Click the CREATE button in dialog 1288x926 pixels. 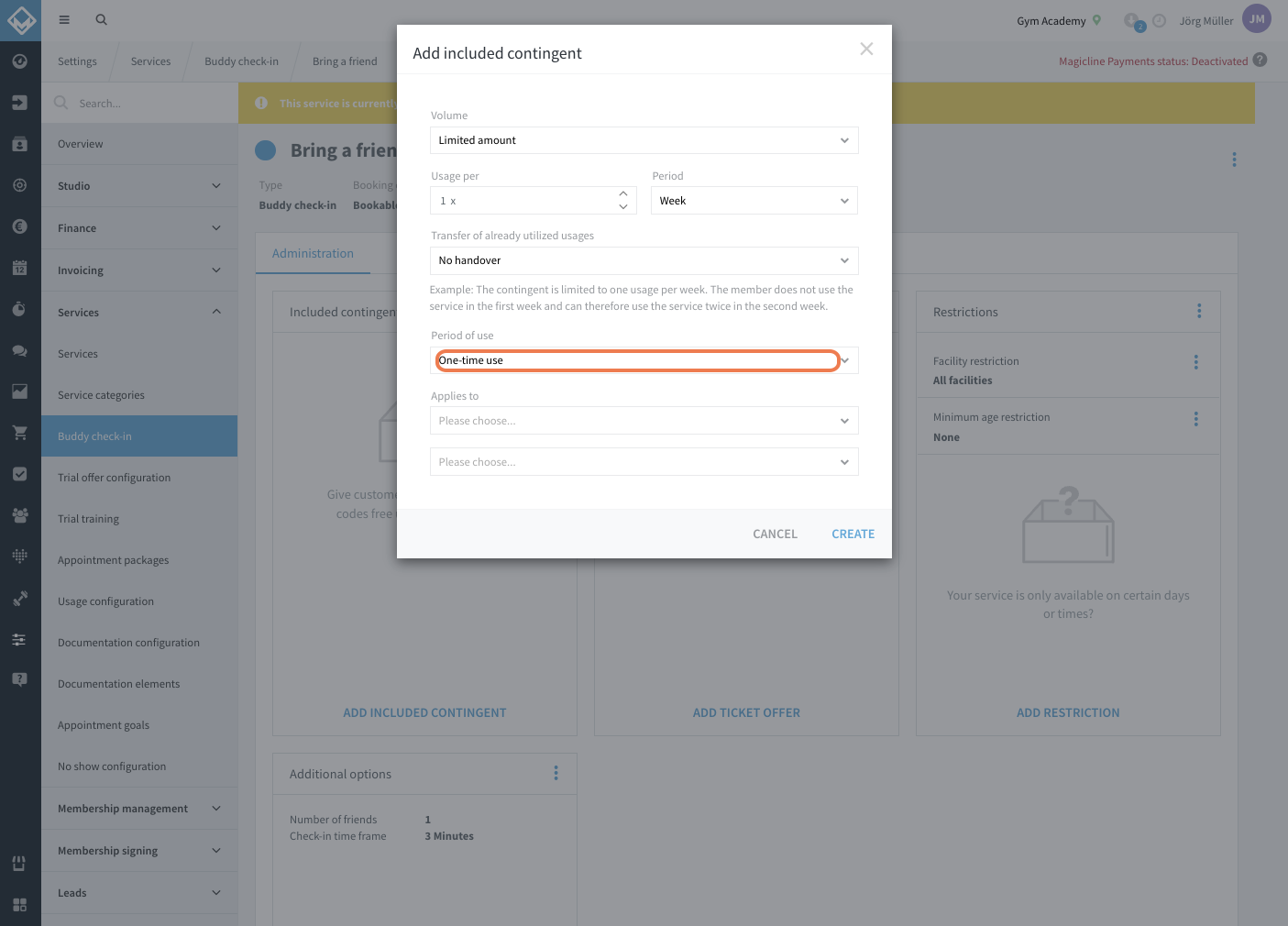(853, 534)
